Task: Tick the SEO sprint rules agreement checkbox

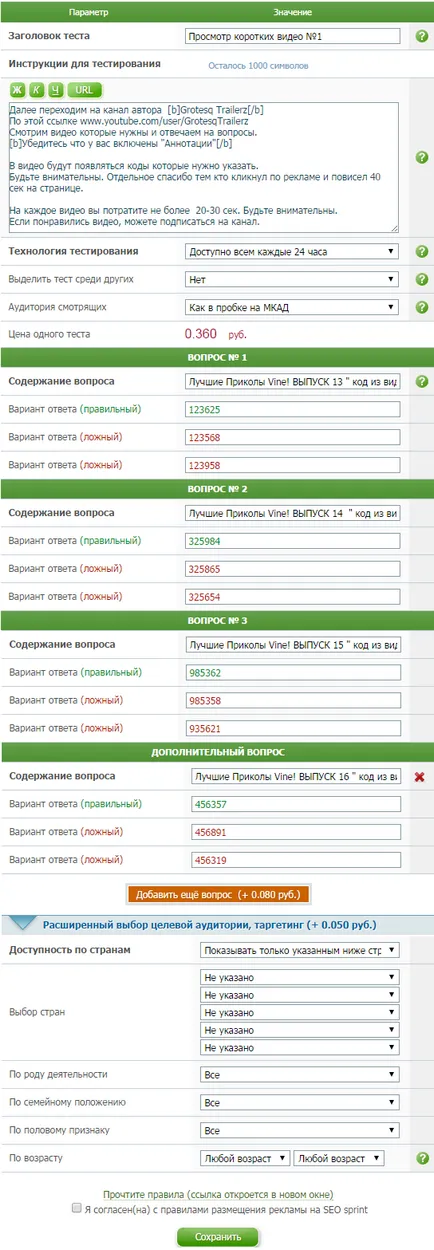Action: click(77, 1208)
